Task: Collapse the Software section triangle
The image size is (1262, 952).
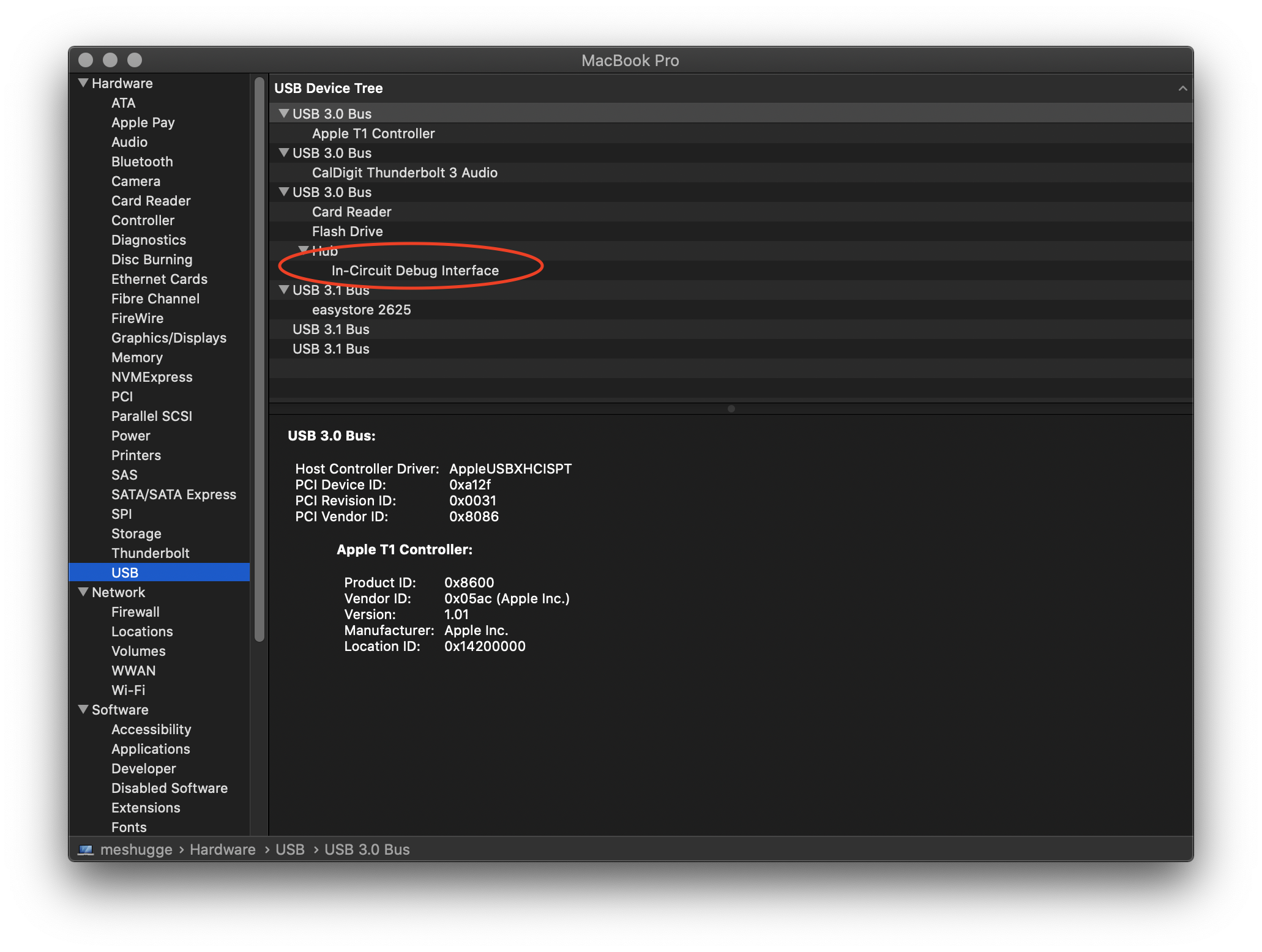Action: (x=84, y=709)
